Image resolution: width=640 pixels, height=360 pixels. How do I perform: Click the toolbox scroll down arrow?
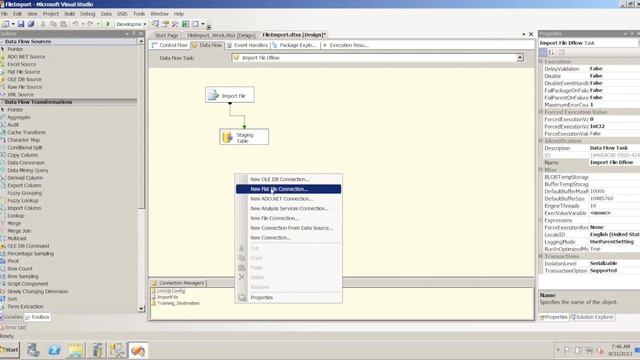click(x=141, y=309)
